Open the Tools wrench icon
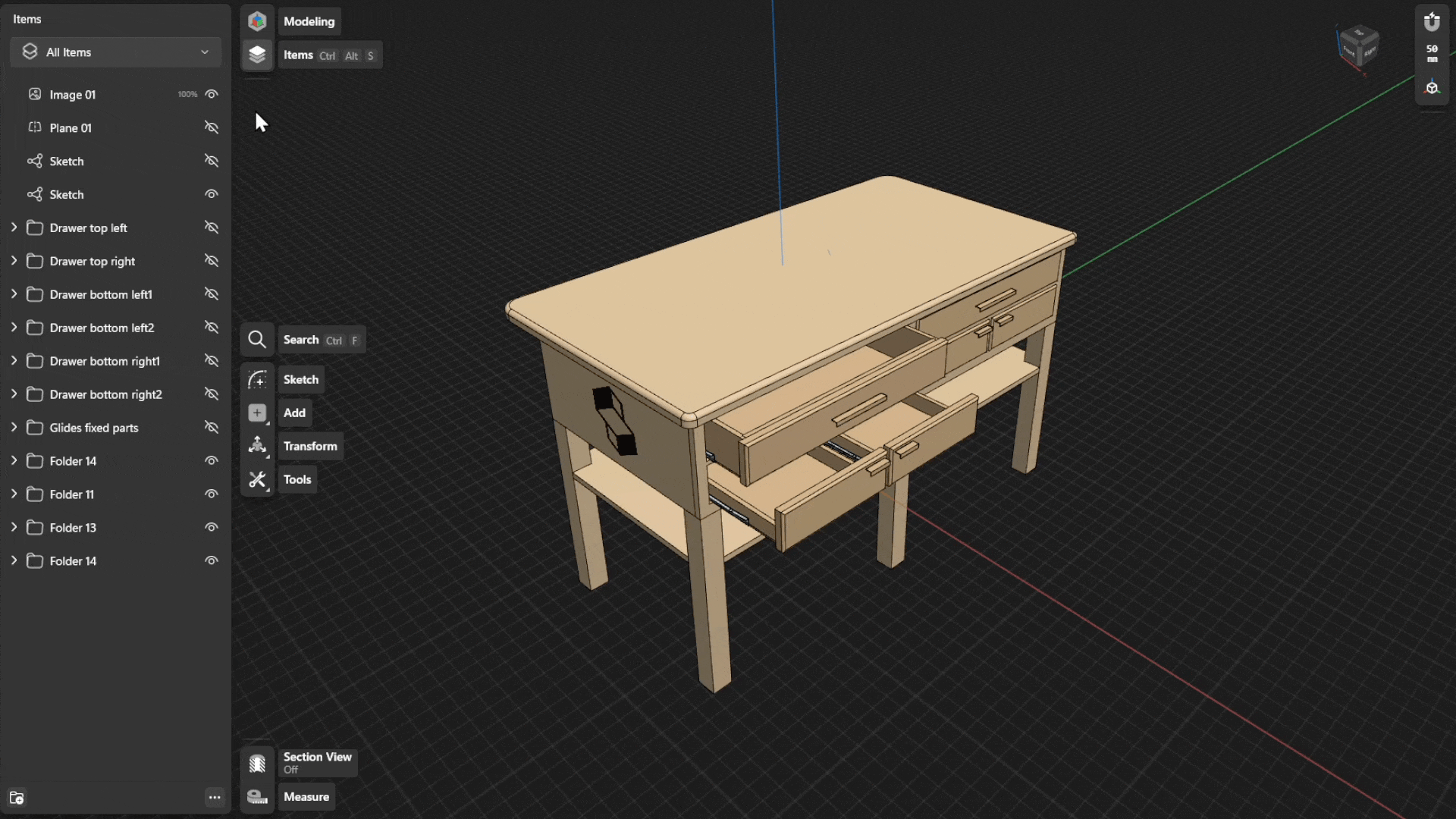This screenshot has width=1456, height=819. coord(257,479)
